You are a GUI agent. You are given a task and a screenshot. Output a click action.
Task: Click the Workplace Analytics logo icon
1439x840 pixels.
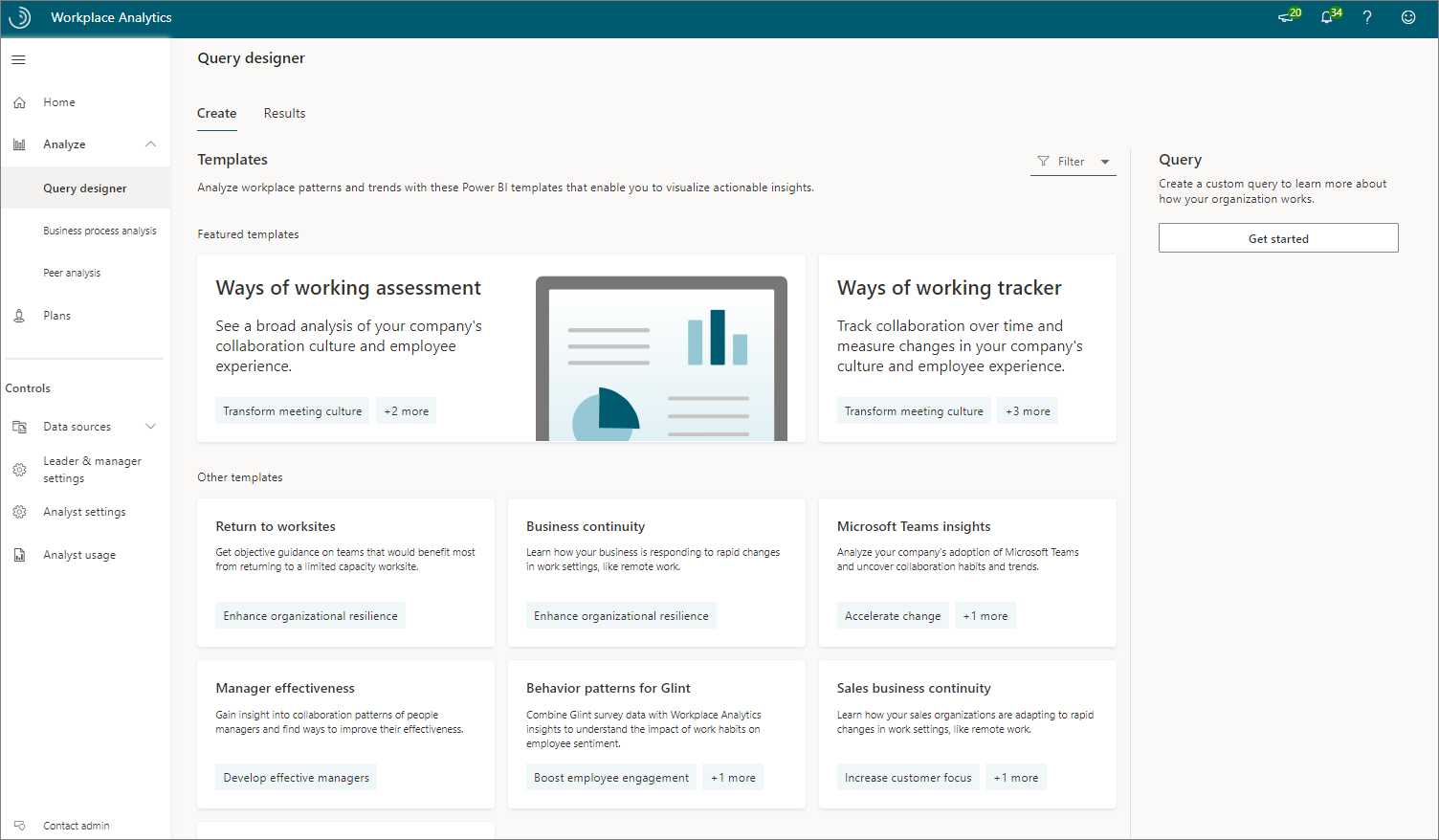pos(19,17)
